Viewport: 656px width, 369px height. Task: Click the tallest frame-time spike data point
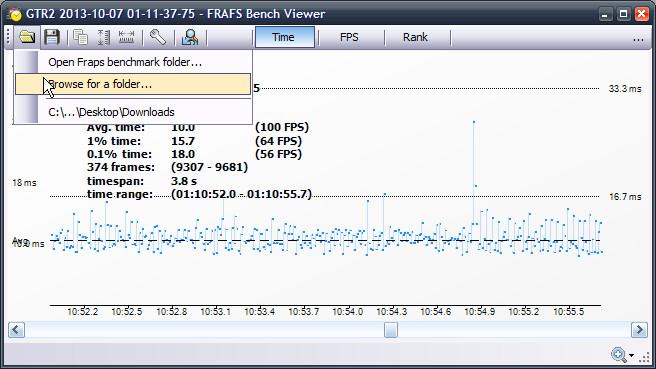tap(474, 122)
